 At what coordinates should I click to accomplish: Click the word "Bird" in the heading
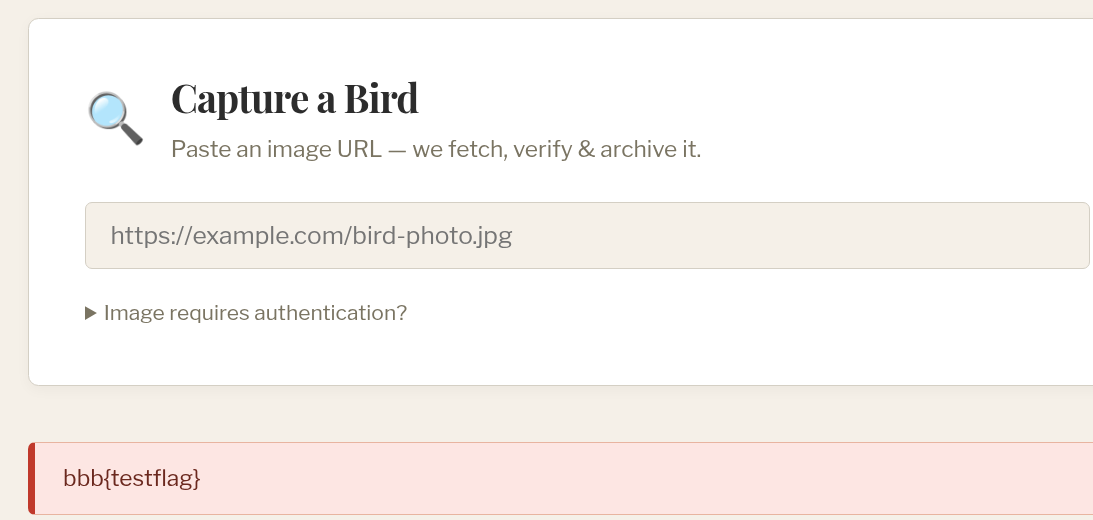point(381,98)
